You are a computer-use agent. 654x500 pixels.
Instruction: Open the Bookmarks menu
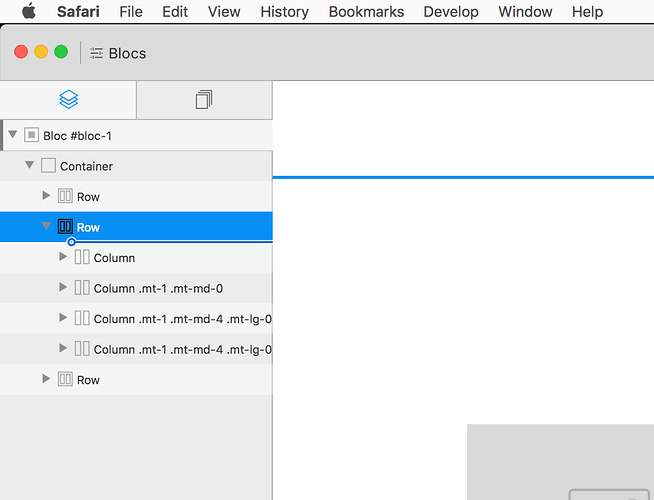coord(366,12)
